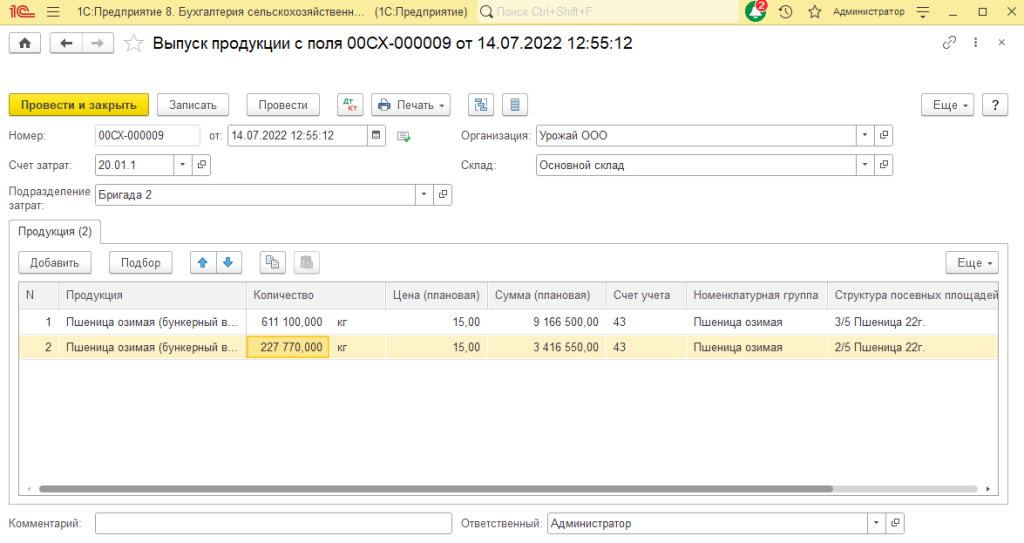The image size is (1024, 543).
Task: Open the main hamburger menu
Action: pyautogui.click(x=53, y=12)
